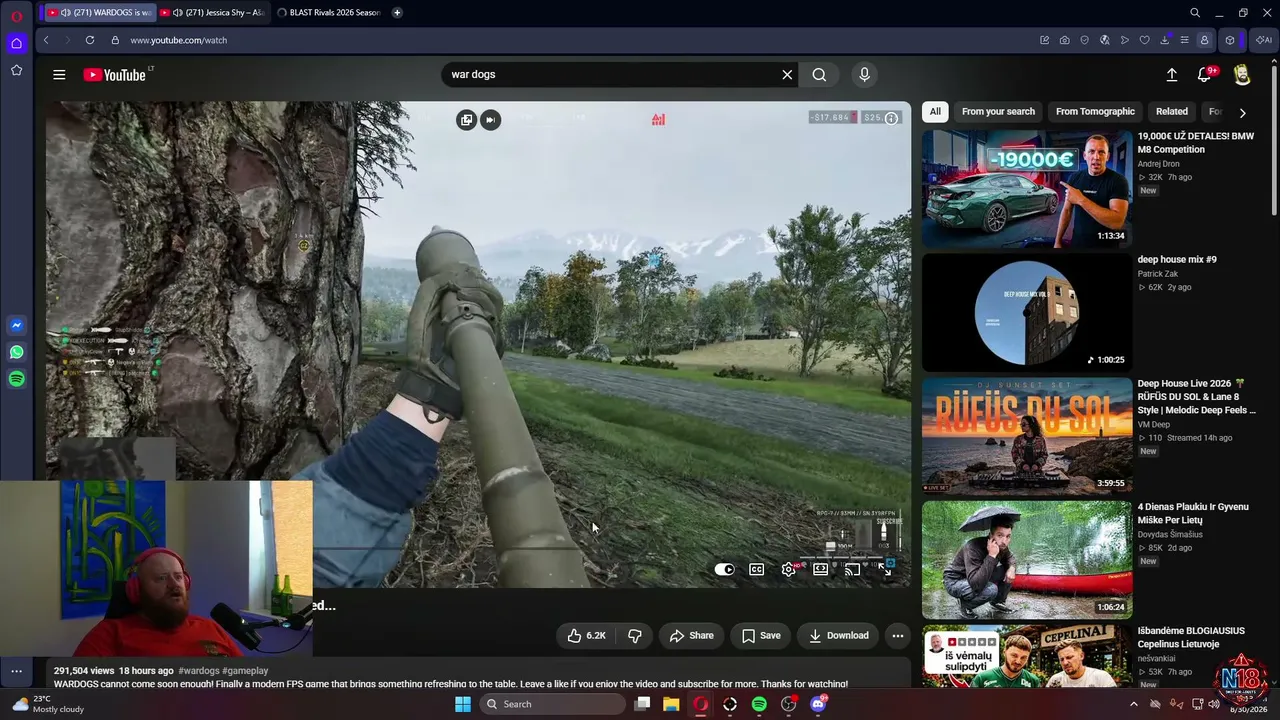Open the player settings gear
Viewport: 1280px width, 720px height.
[x=789, y=569]
